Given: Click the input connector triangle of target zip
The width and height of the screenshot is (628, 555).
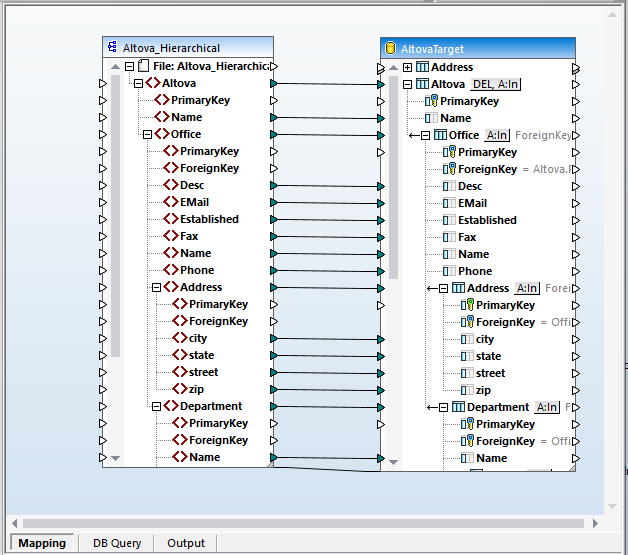Looking at the screenshot, I should [x=380, y=390].
